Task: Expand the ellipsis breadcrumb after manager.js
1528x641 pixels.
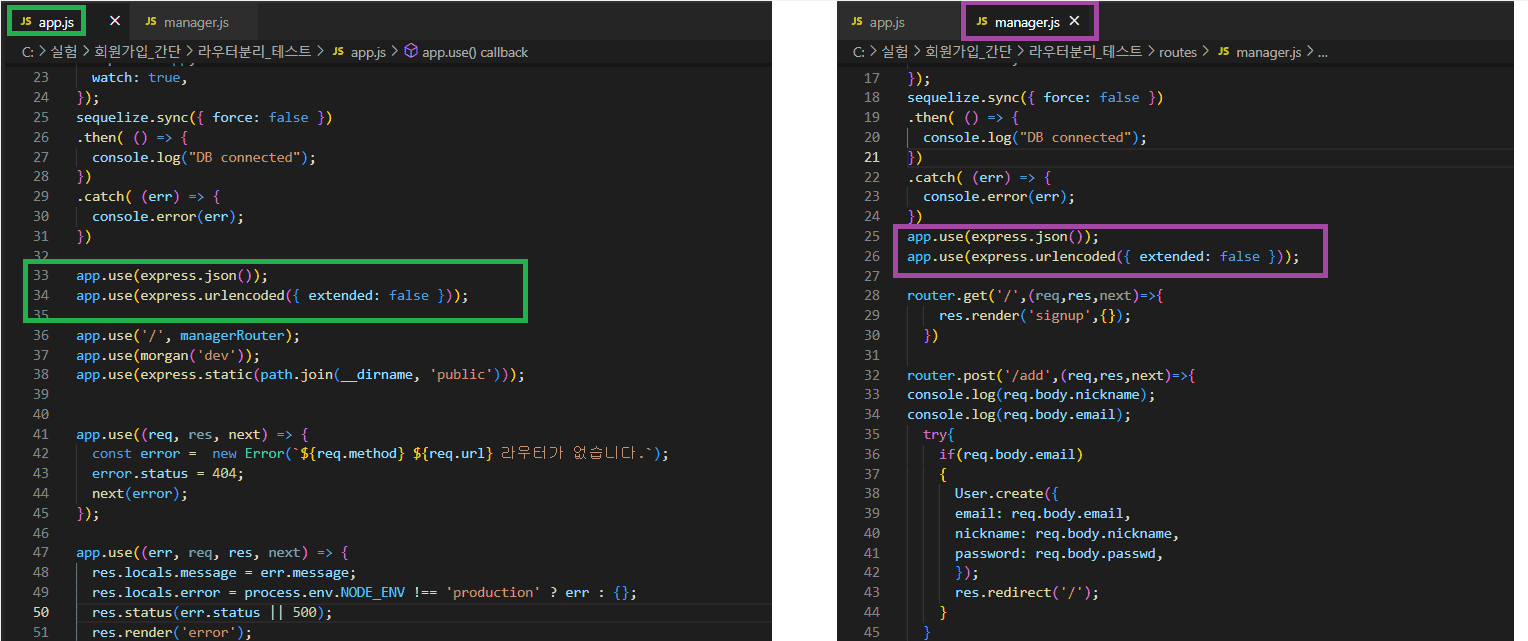Action: [1323, 52]
